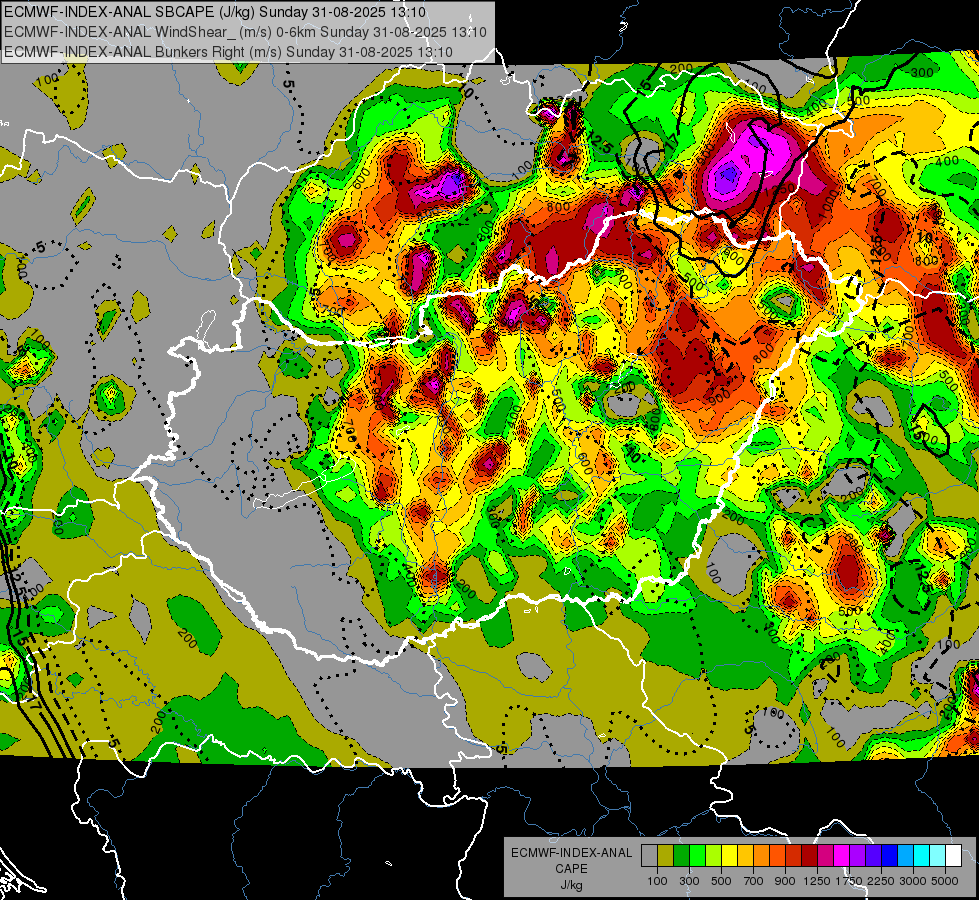Screen dimensions: 979x900
Task: Click the ECMWF-INDEX-ANAL legend title
Action: click(x=571, y=853)
